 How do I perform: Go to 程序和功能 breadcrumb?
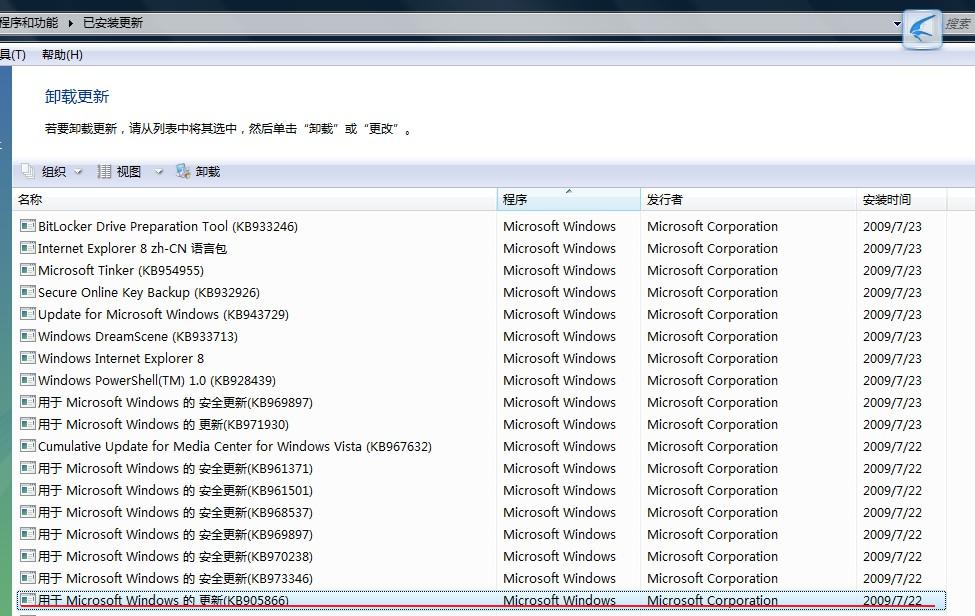(x=29, y=23)
